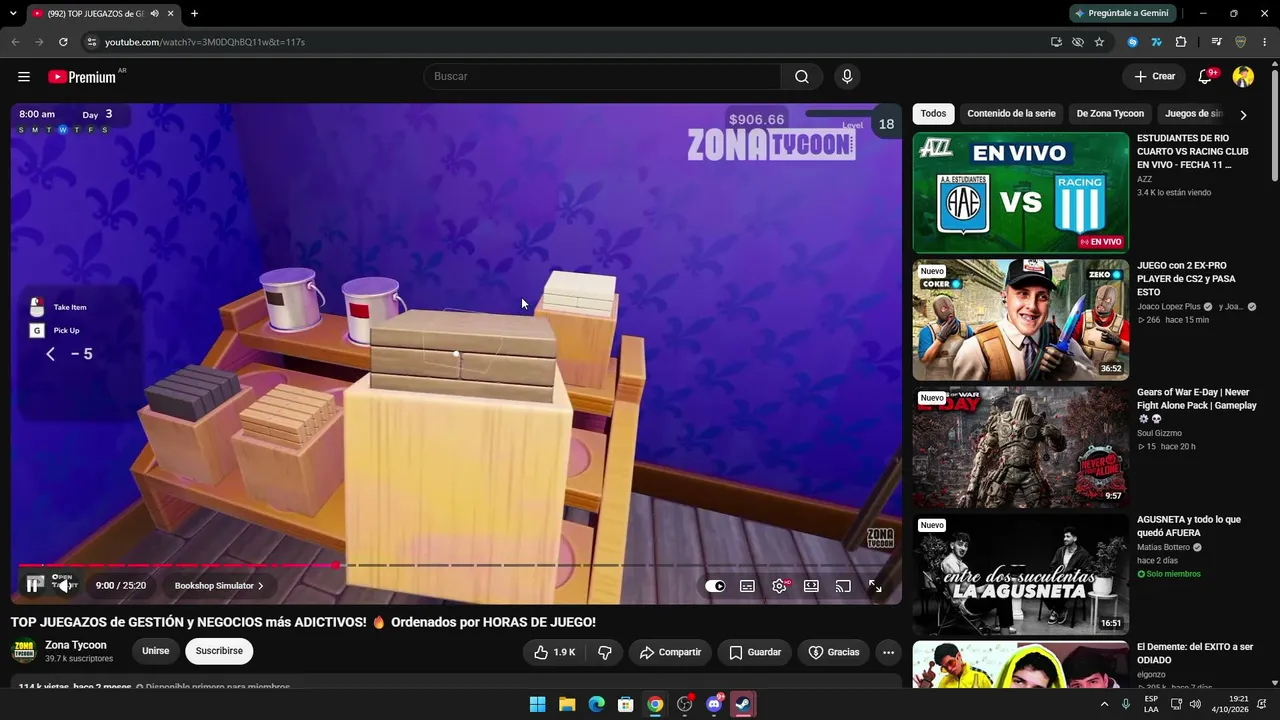Show hidden icons in the system tray
The image size is (1280, 720).
(1104, 704)
